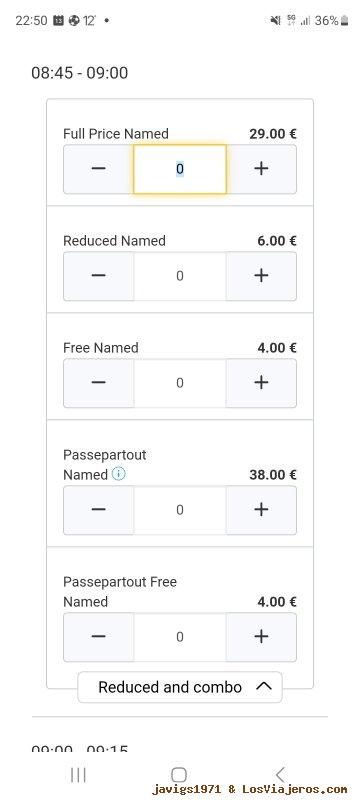Open Passepartout Named info icon

pyautogui.click(x=118, y=474)
